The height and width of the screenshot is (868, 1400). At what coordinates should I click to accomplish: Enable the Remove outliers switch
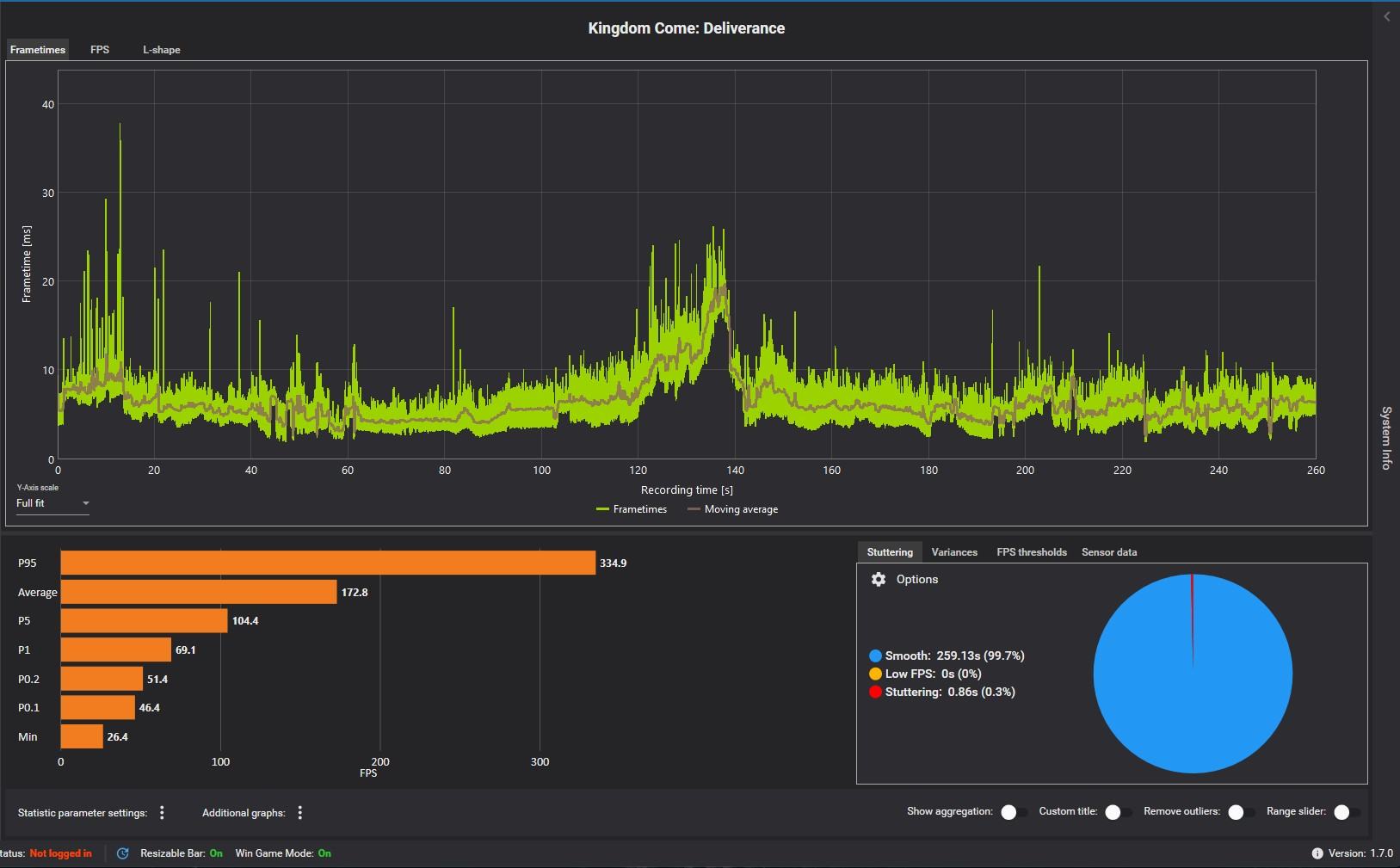[1241, 812]
